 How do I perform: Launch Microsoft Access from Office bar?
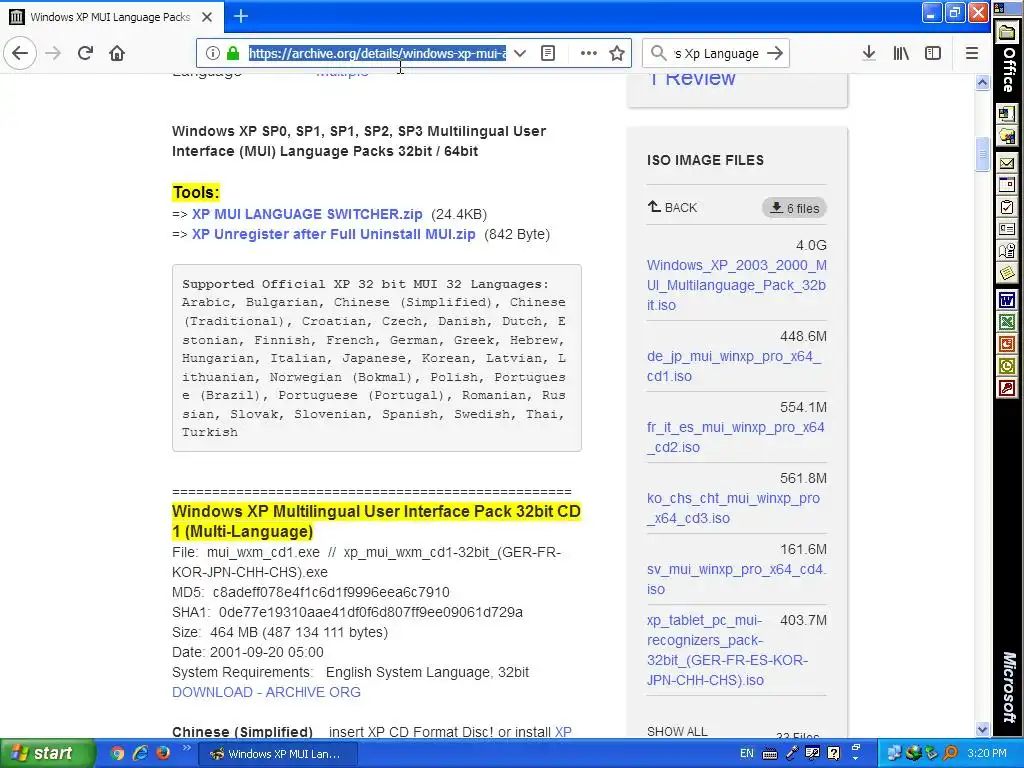coord(1006,389)
